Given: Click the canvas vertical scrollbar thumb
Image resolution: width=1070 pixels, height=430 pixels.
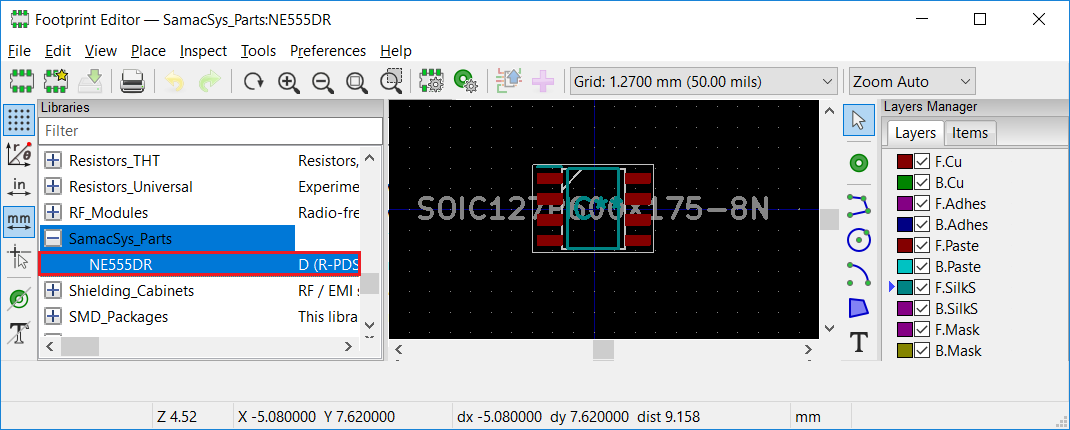Looking at the screenshot, I should [829, 219].
